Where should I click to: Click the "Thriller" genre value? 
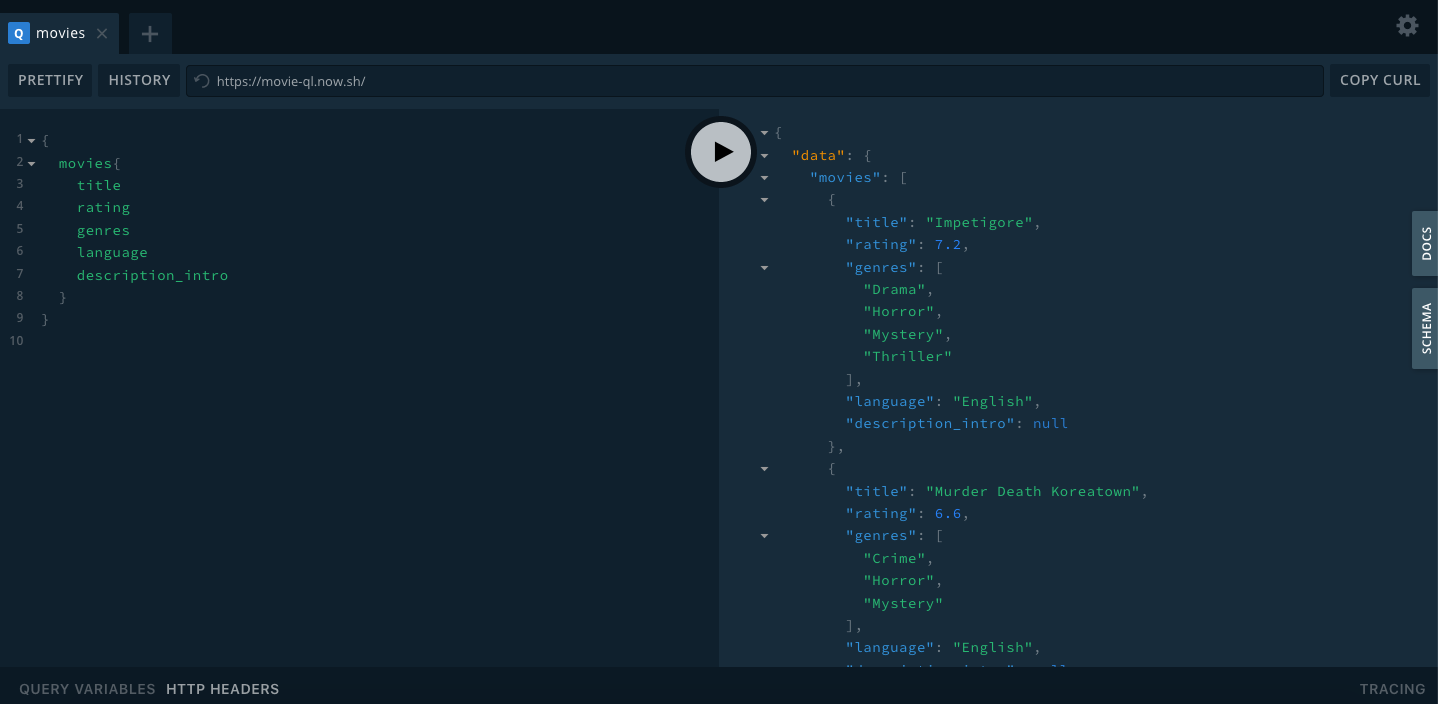(x=908, y=356)
